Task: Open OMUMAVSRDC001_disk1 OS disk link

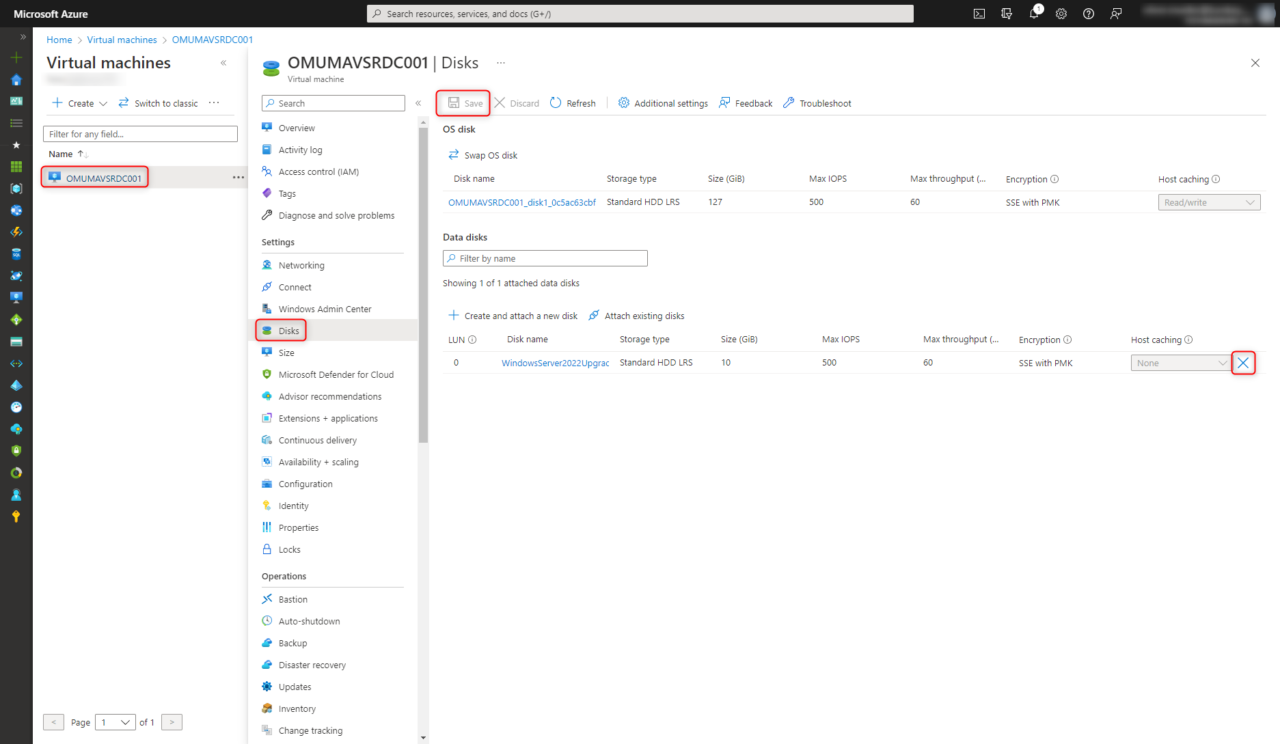Action: coord(522,202)
